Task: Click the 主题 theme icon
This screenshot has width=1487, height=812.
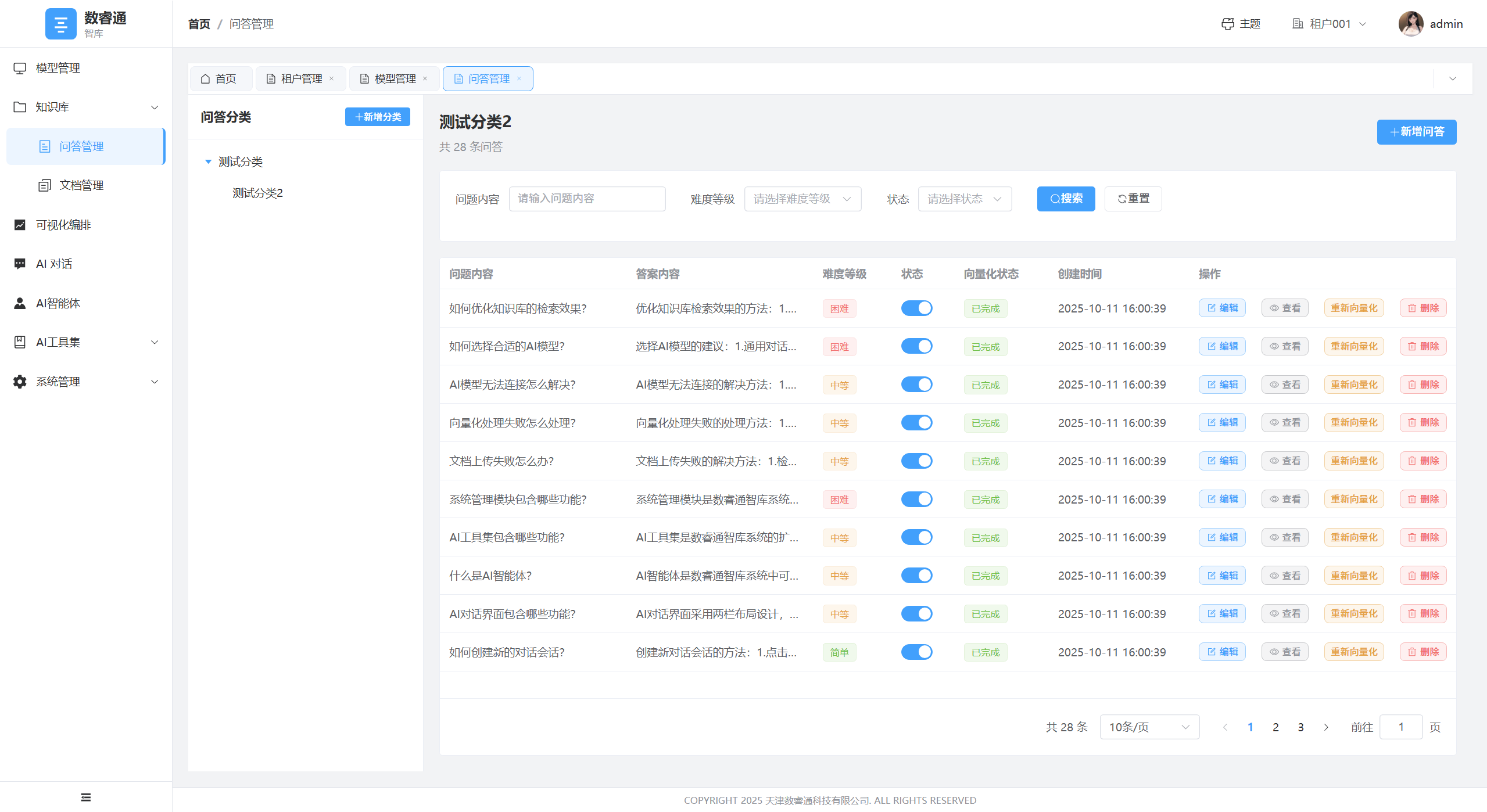Action: pyautogui.click(x=1228, y=24)
